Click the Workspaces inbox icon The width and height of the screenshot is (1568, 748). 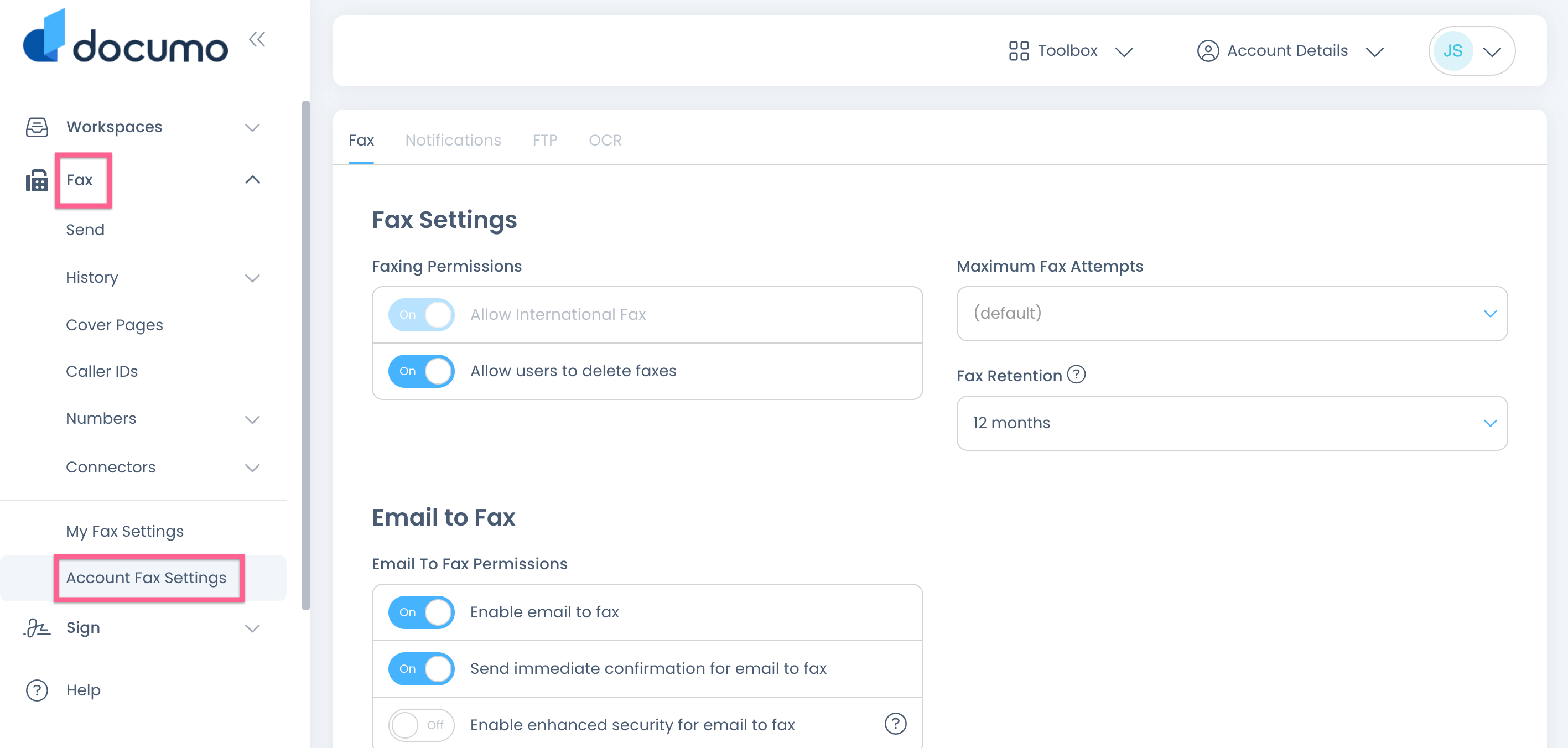(37, 127)
